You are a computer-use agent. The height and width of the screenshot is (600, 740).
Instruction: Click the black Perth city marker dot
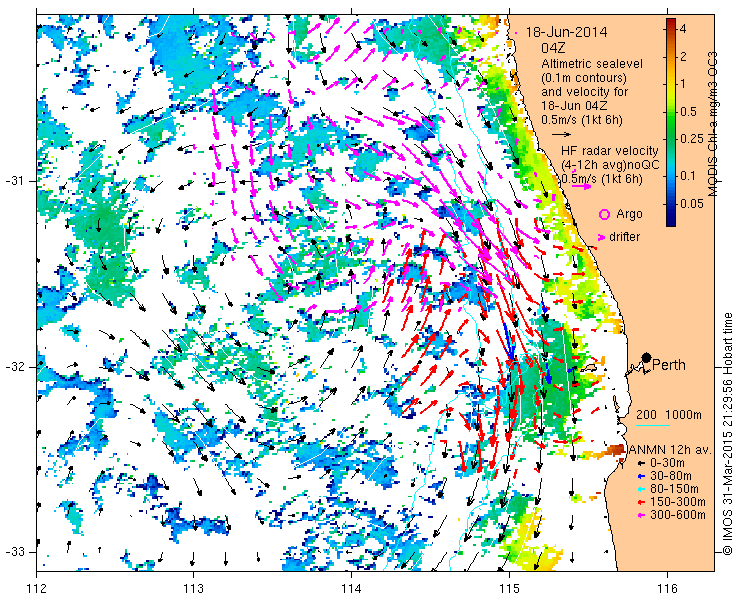tap(646, 357)
